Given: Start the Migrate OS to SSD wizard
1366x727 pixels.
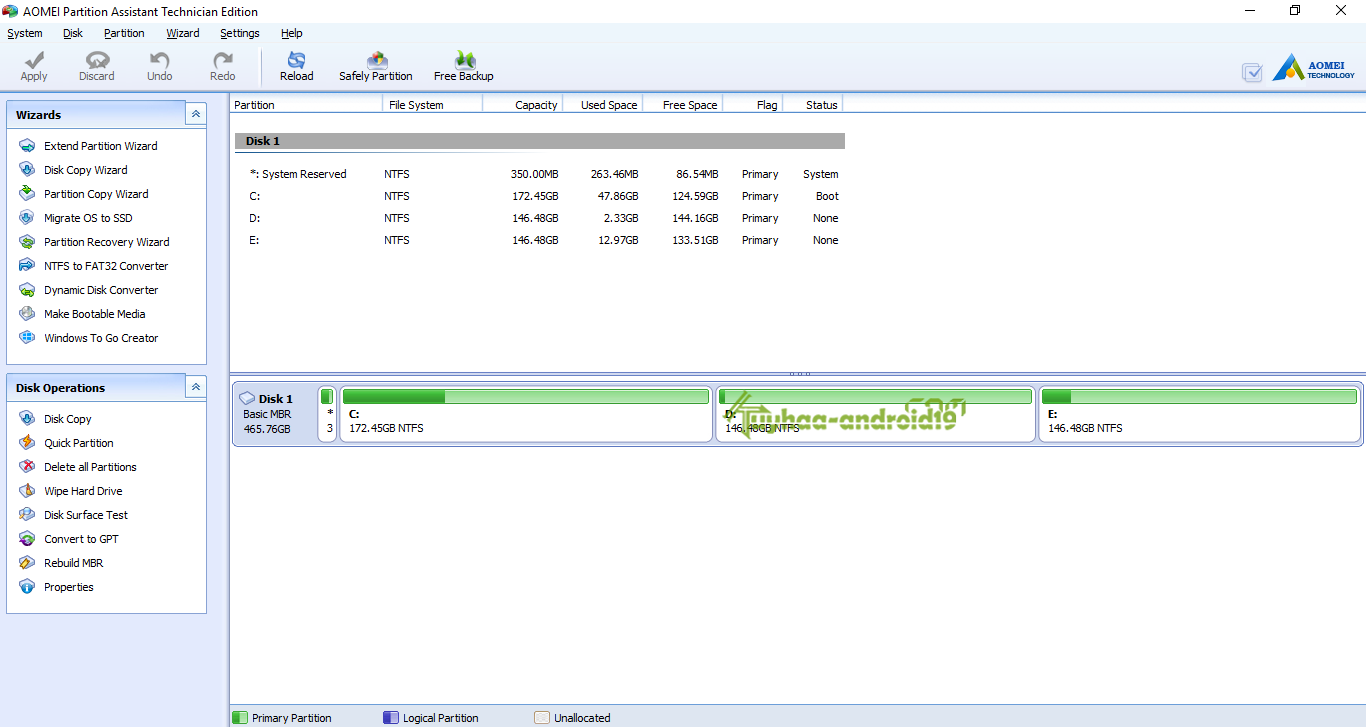Looking at the screenshot, I should pyautogui.click(x=87, y=218).
